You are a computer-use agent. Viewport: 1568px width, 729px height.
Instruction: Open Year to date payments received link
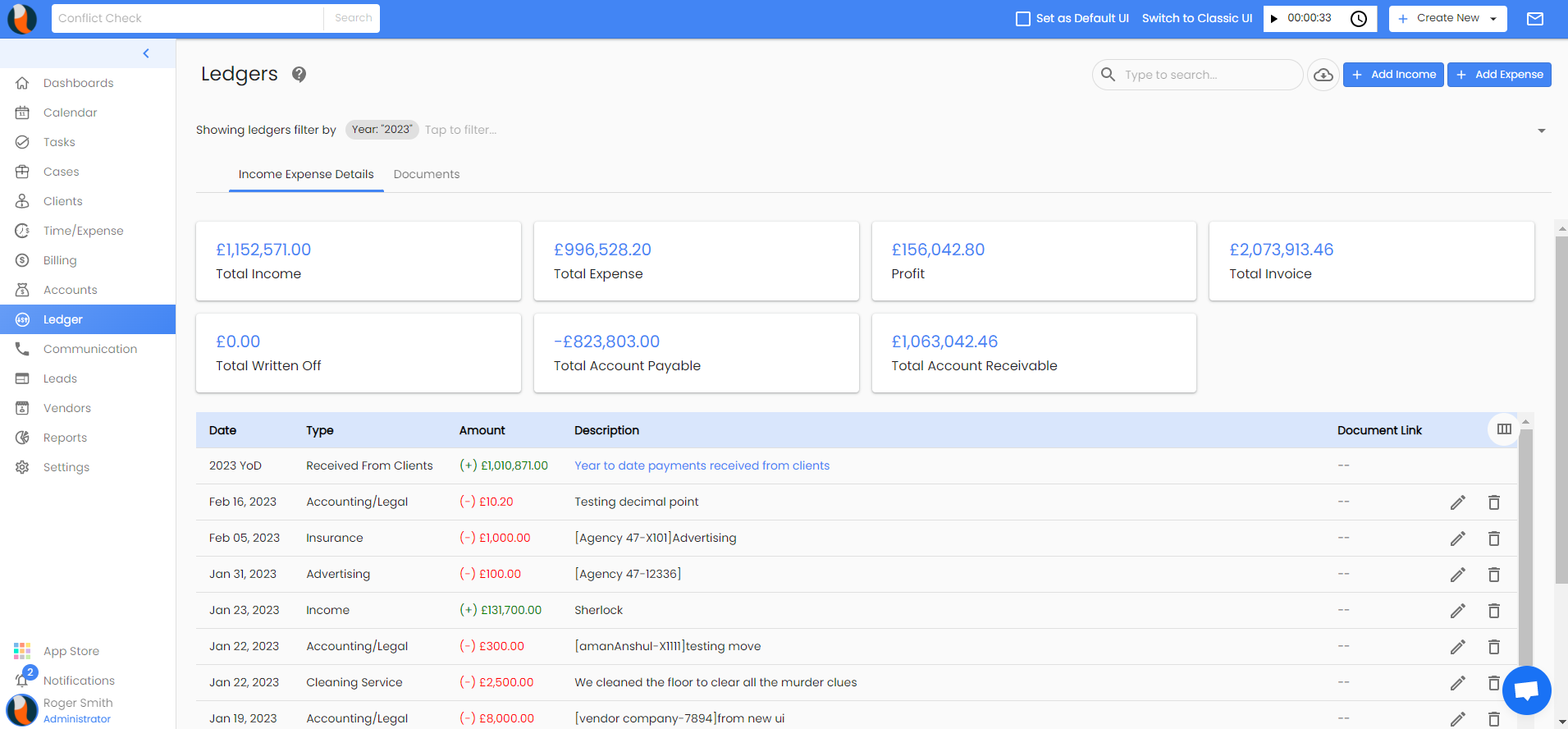702,465
